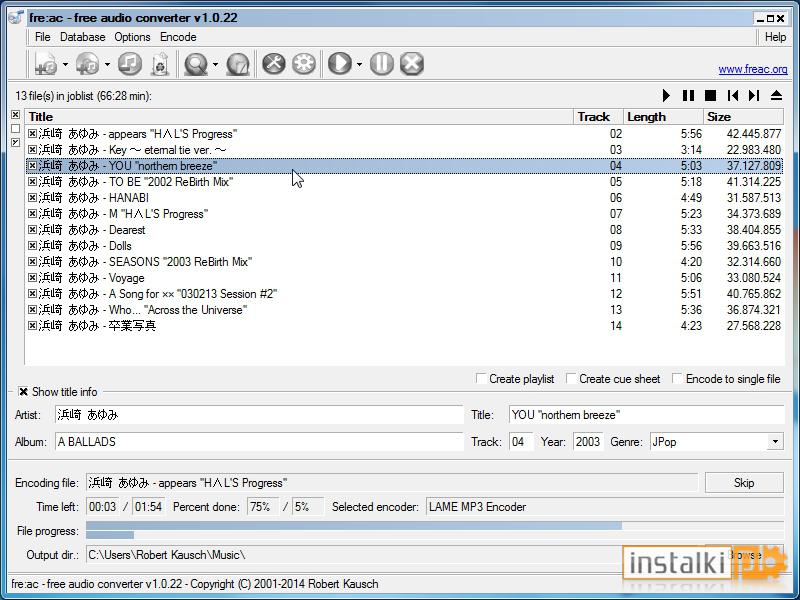The image size is (800, 600).
Task: Enable the Create playlist checkbox
Action: click(x=481, y=379)
